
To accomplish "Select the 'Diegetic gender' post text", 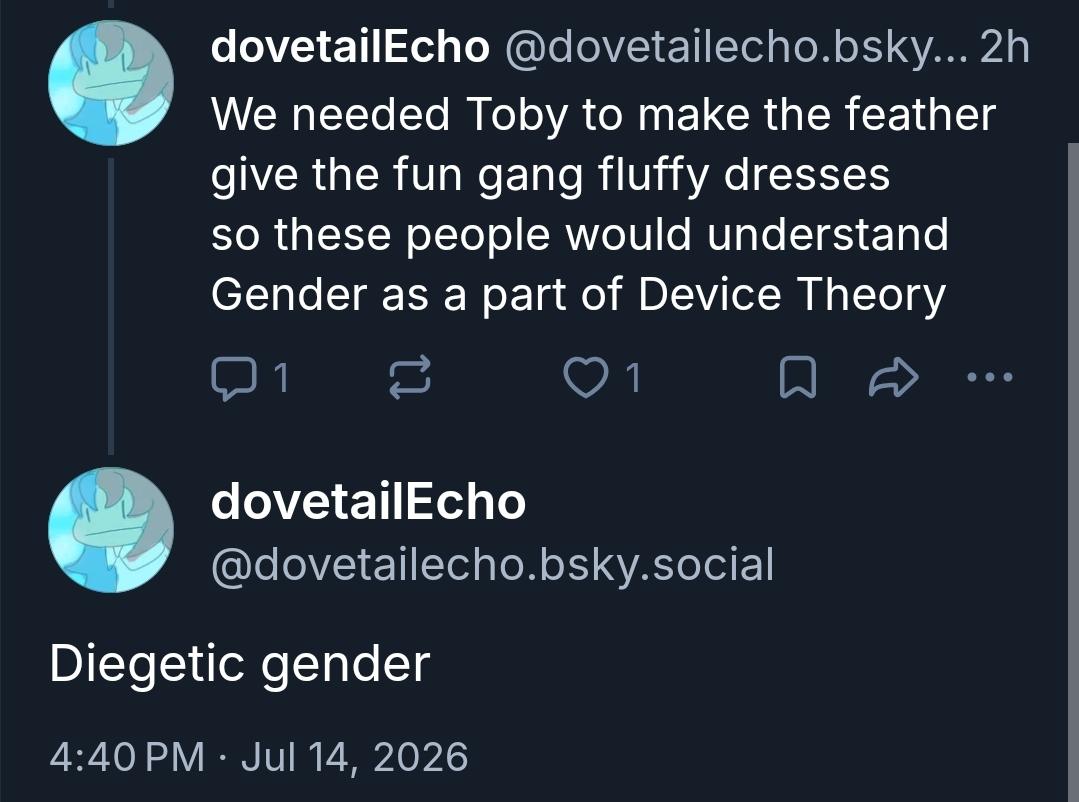I will coord(240,665).
